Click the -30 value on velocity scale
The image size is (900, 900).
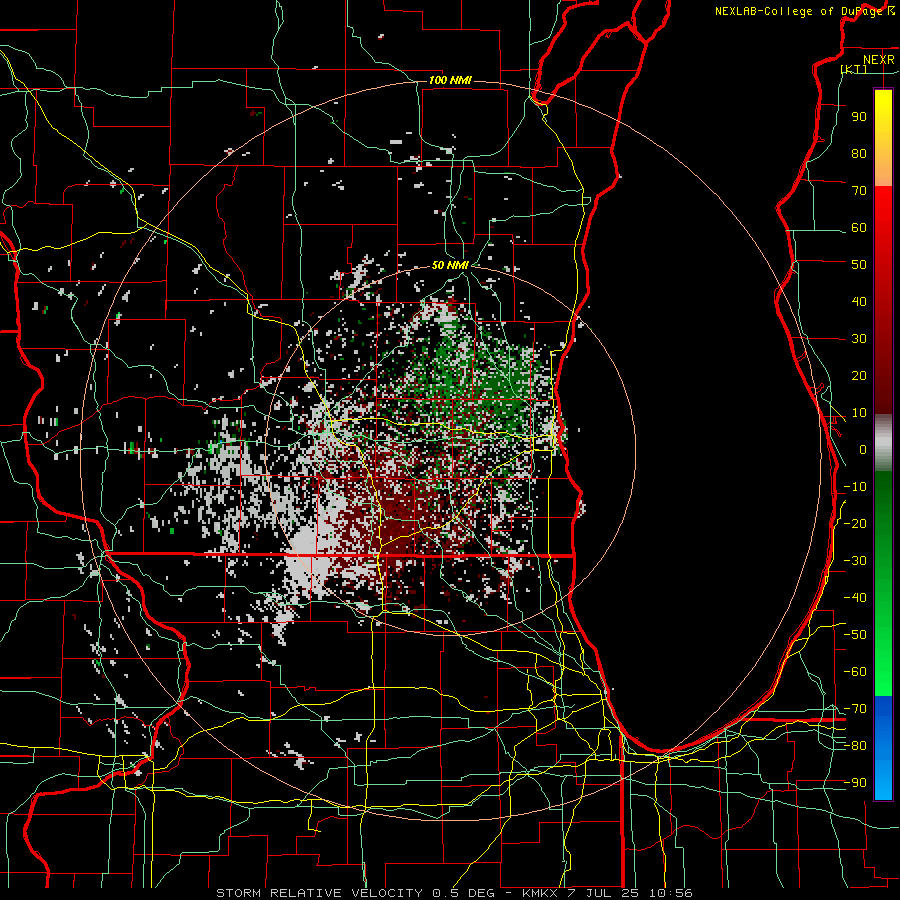[x=855, y=561]
